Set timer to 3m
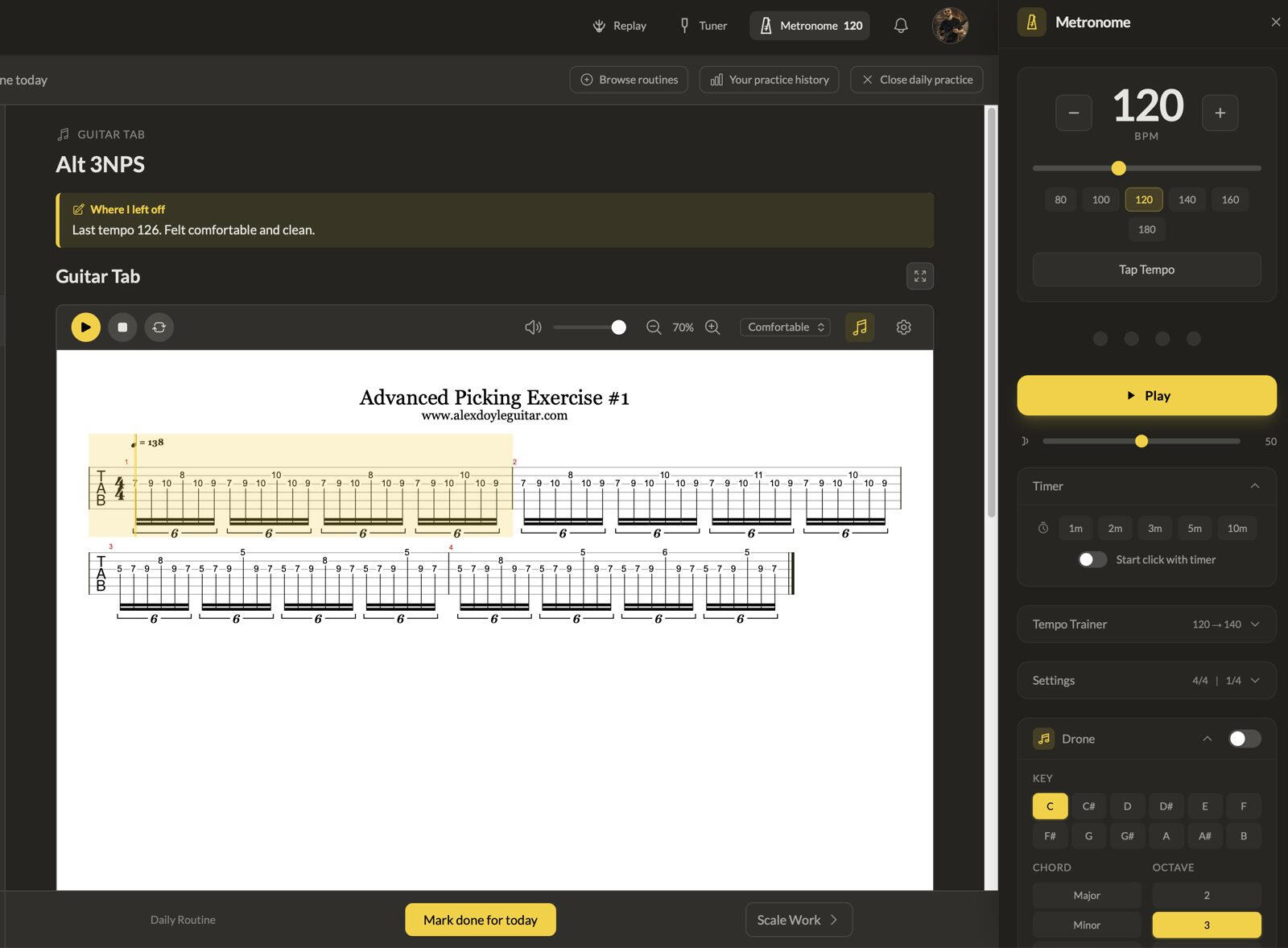 1155,529
